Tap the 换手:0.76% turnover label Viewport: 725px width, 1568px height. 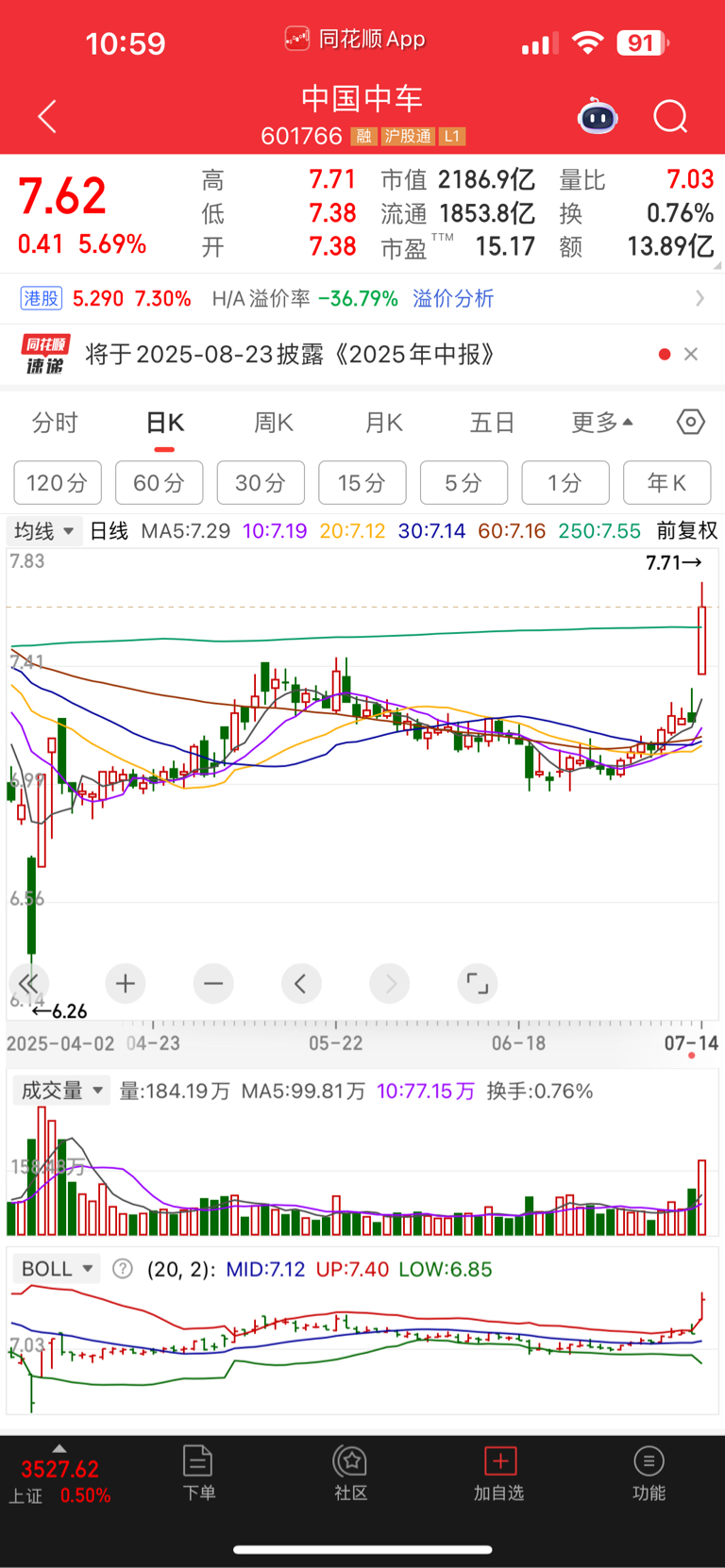point(540,1091)
